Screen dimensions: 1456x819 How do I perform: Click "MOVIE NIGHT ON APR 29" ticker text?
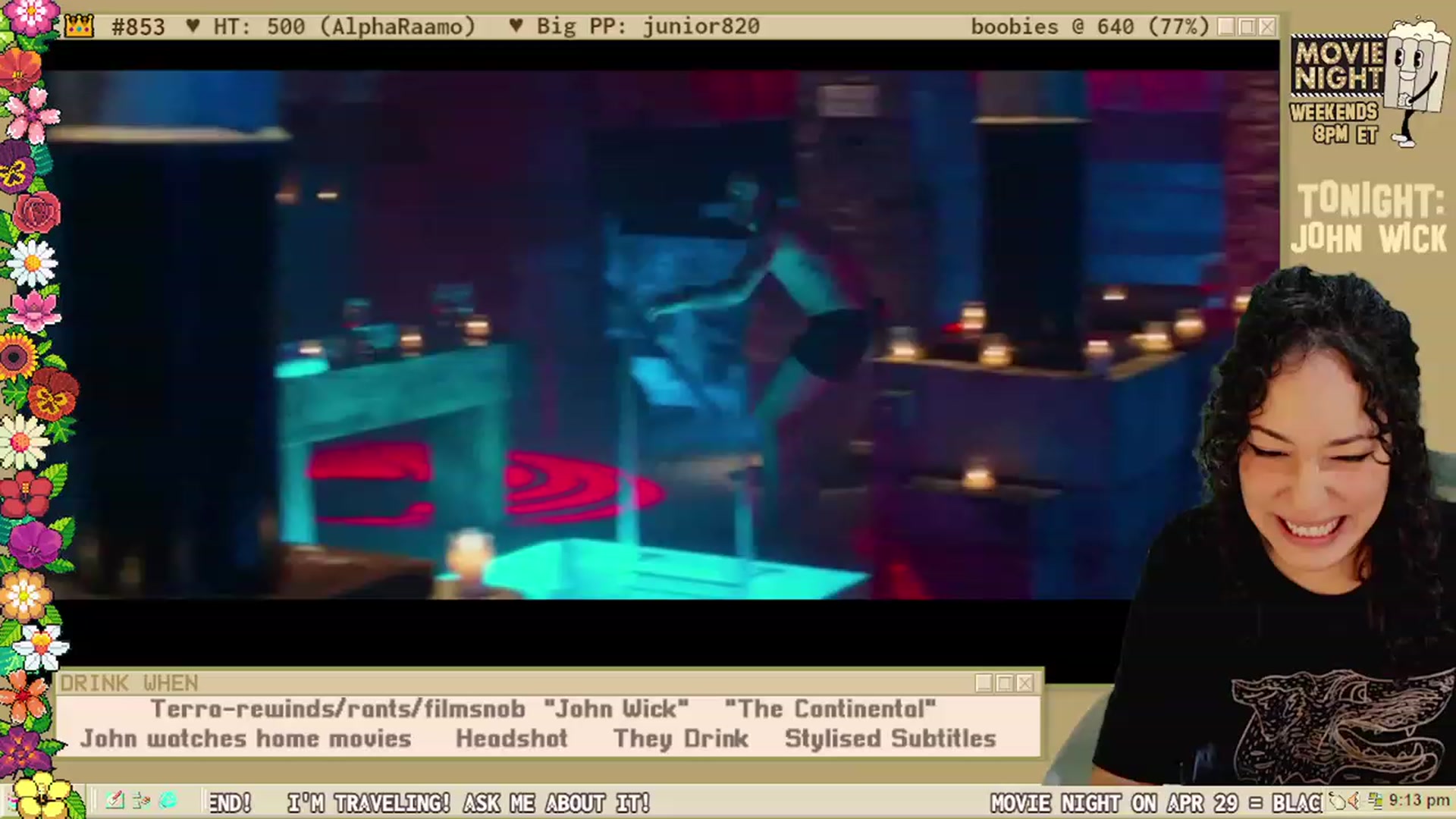pos(1114,803)
